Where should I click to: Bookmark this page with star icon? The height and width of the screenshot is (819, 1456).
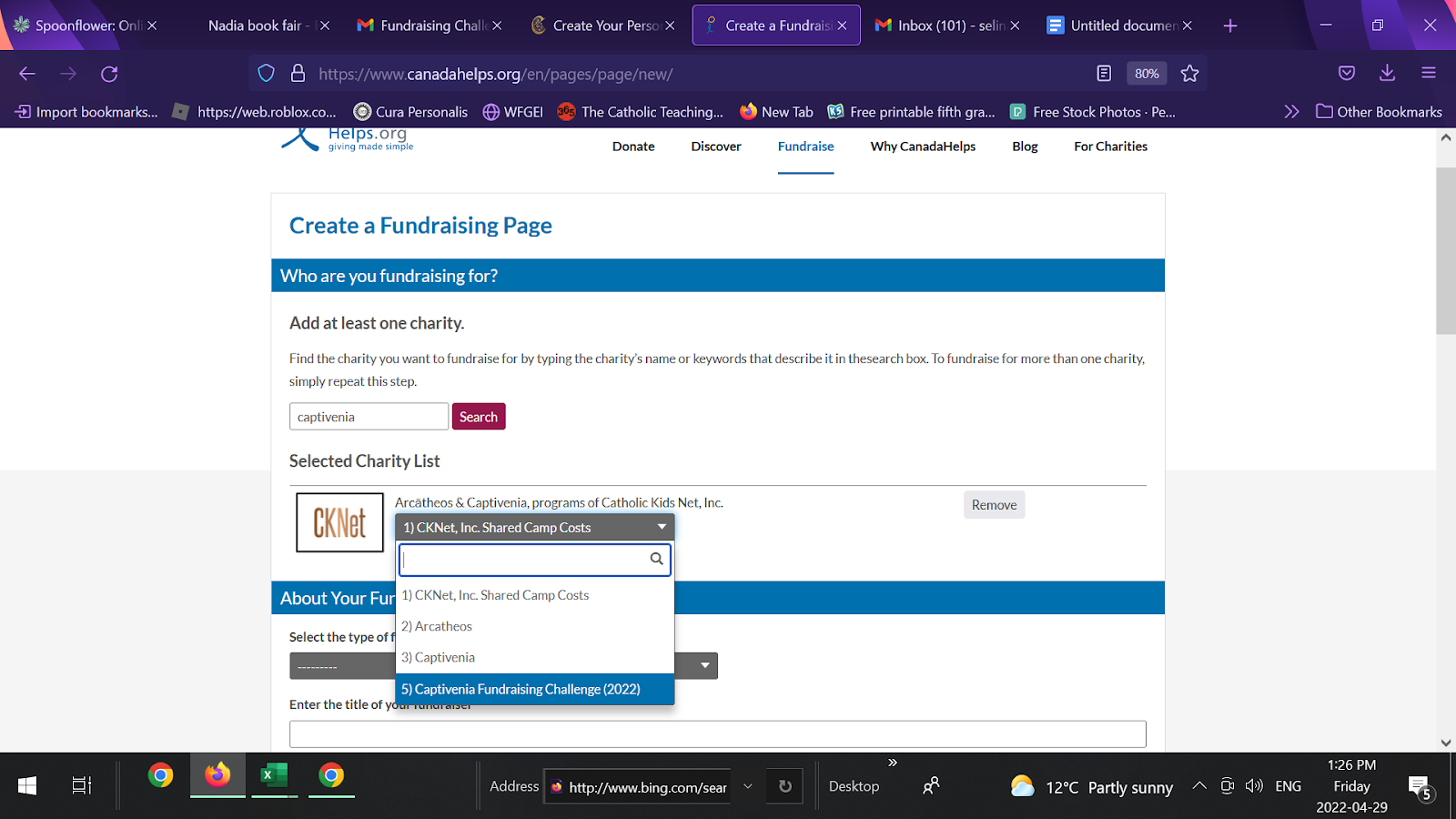coord(1189,74)
